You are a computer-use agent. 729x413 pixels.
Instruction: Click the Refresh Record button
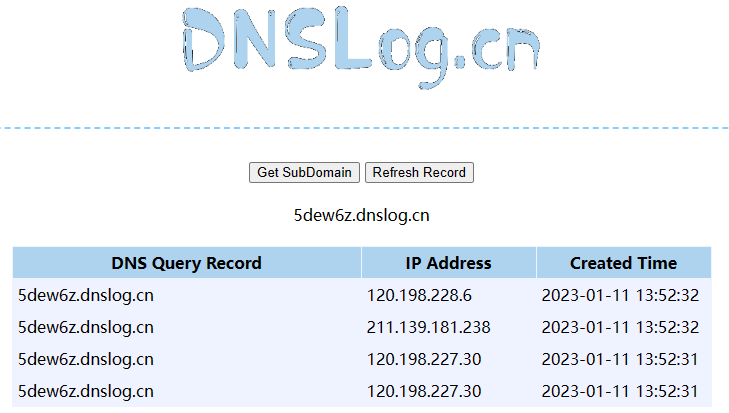(x=419, y=173)
